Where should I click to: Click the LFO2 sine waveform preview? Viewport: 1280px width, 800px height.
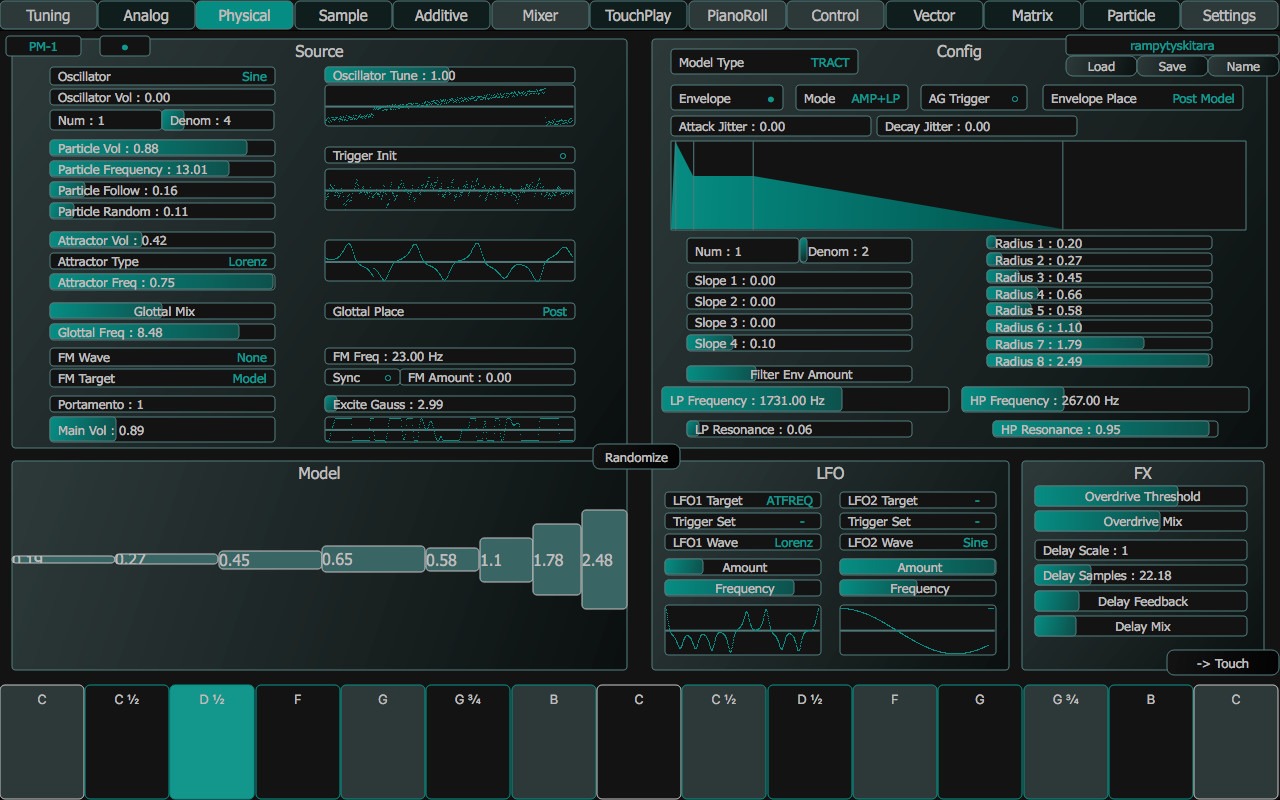pos(917,630)
